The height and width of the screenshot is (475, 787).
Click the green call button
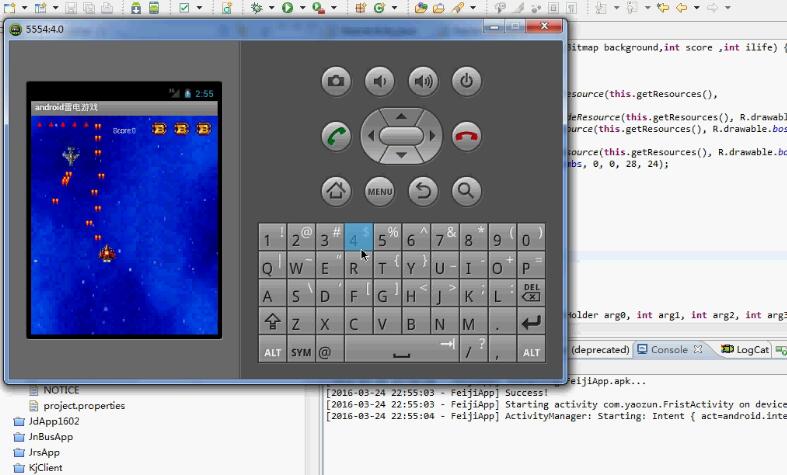(336, 136)
